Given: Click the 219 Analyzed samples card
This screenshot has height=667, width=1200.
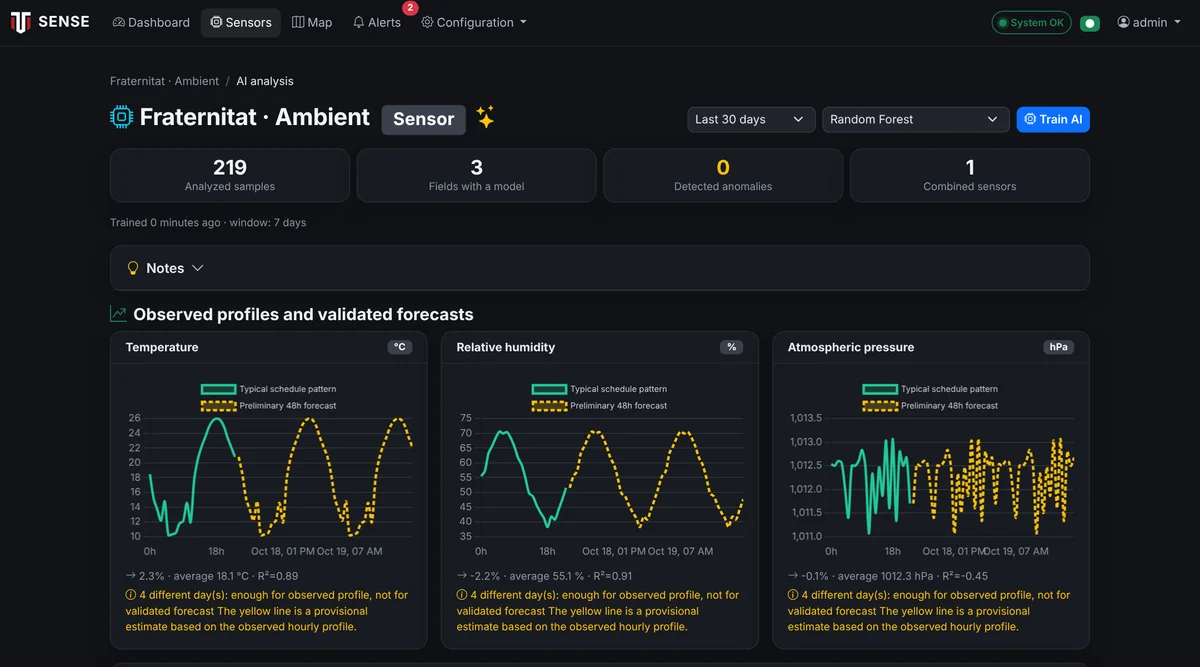Looking at the screenshot, I should click(230, 175).
